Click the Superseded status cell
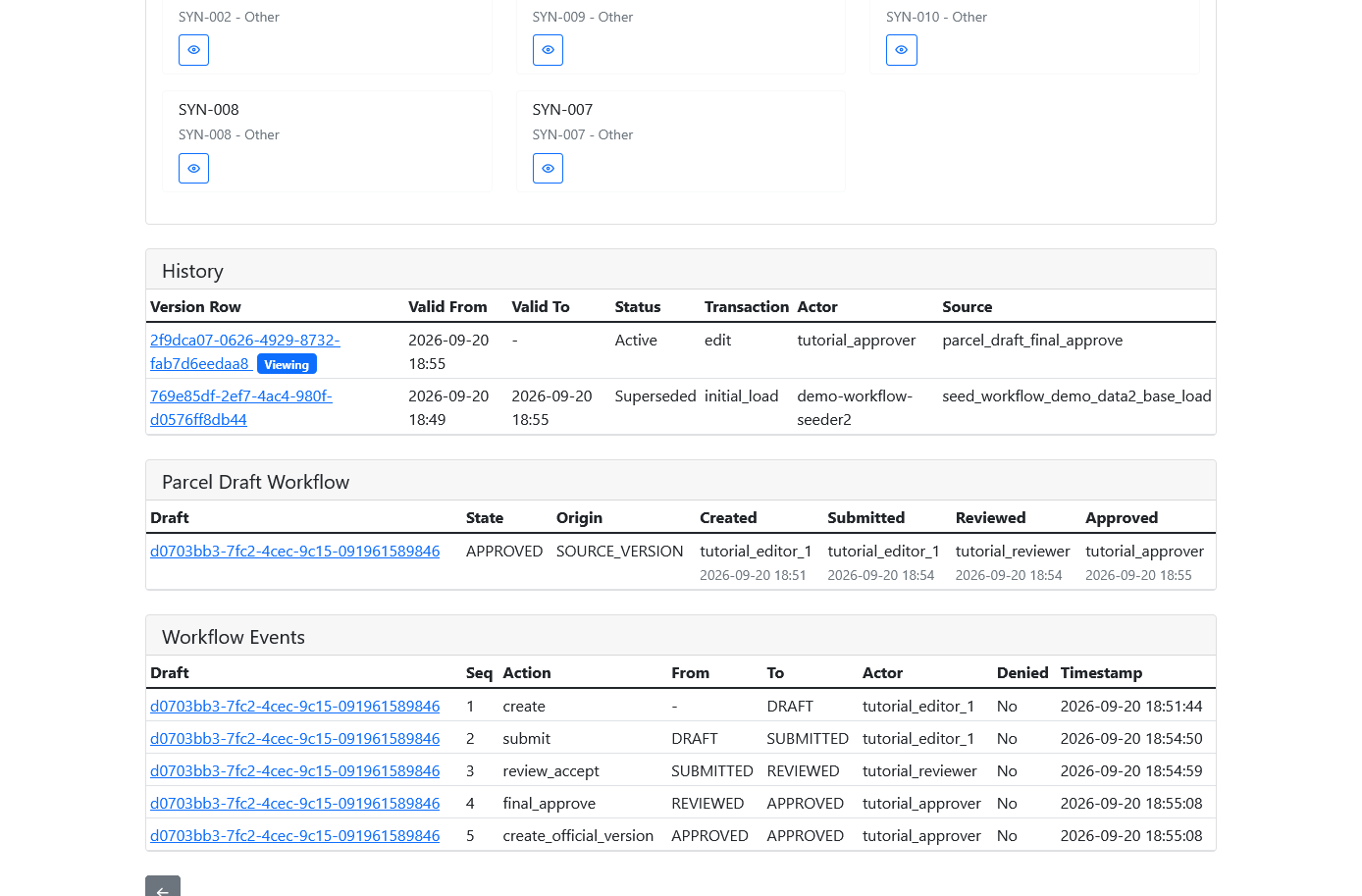Screen dimensions: 1362x896 [x=655, y=396]
